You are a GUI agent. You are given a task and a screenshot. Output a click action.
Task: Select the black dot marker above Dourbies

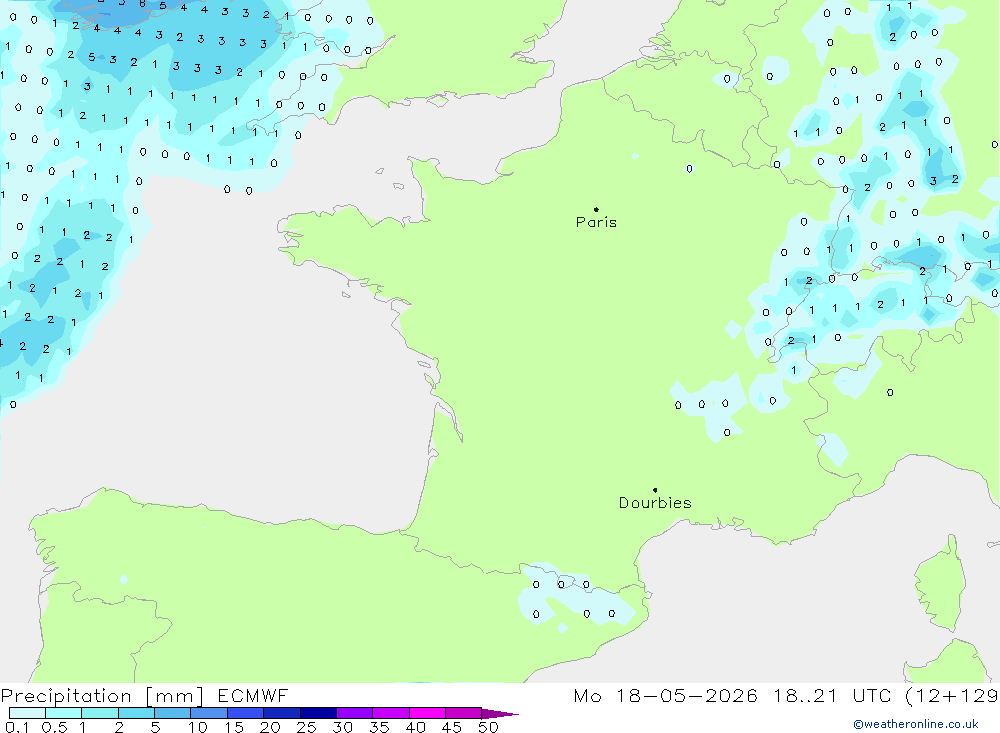click(655, 490)
